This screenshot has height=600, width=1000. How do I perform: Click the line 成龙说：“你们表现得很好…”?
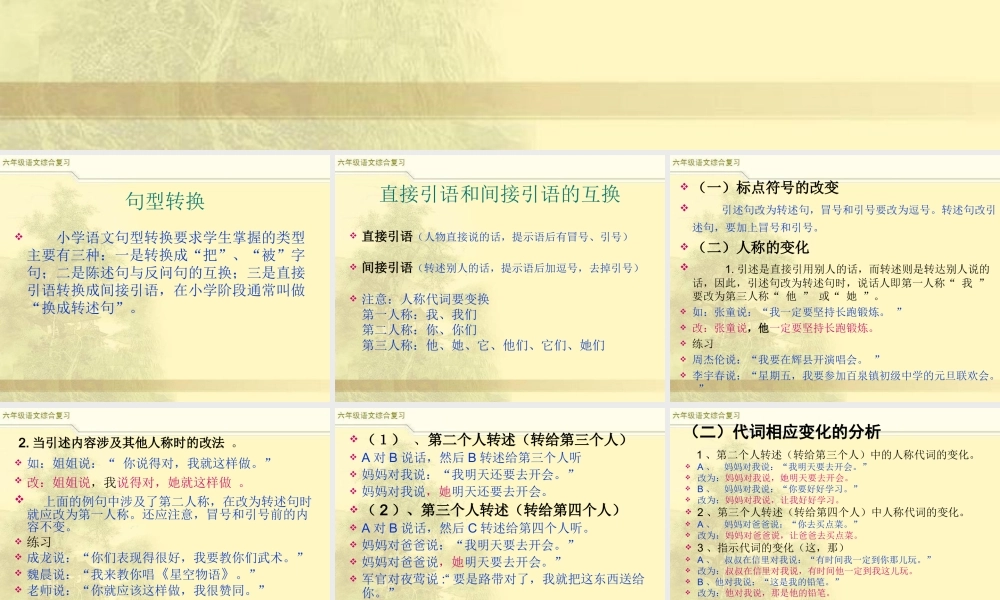click(x=166, y=557)
